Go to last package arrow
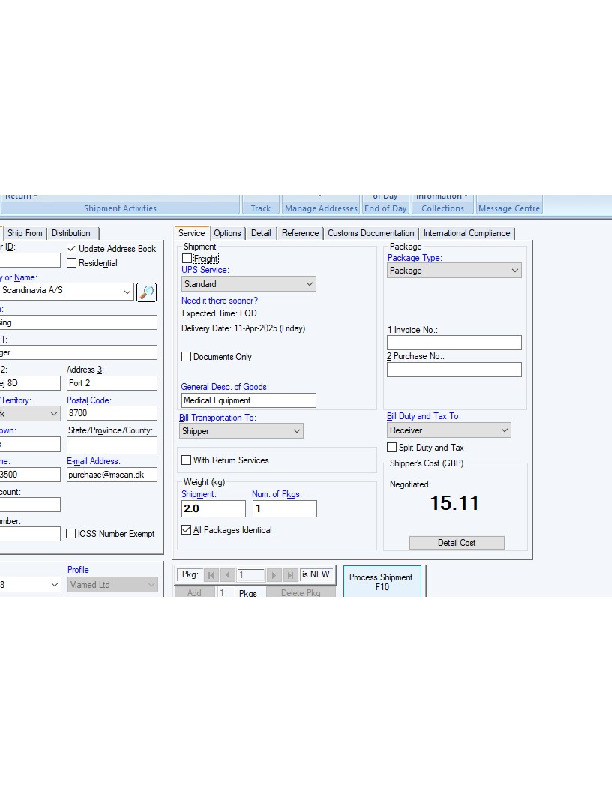The image size is (612, 792). pos(289,575)
